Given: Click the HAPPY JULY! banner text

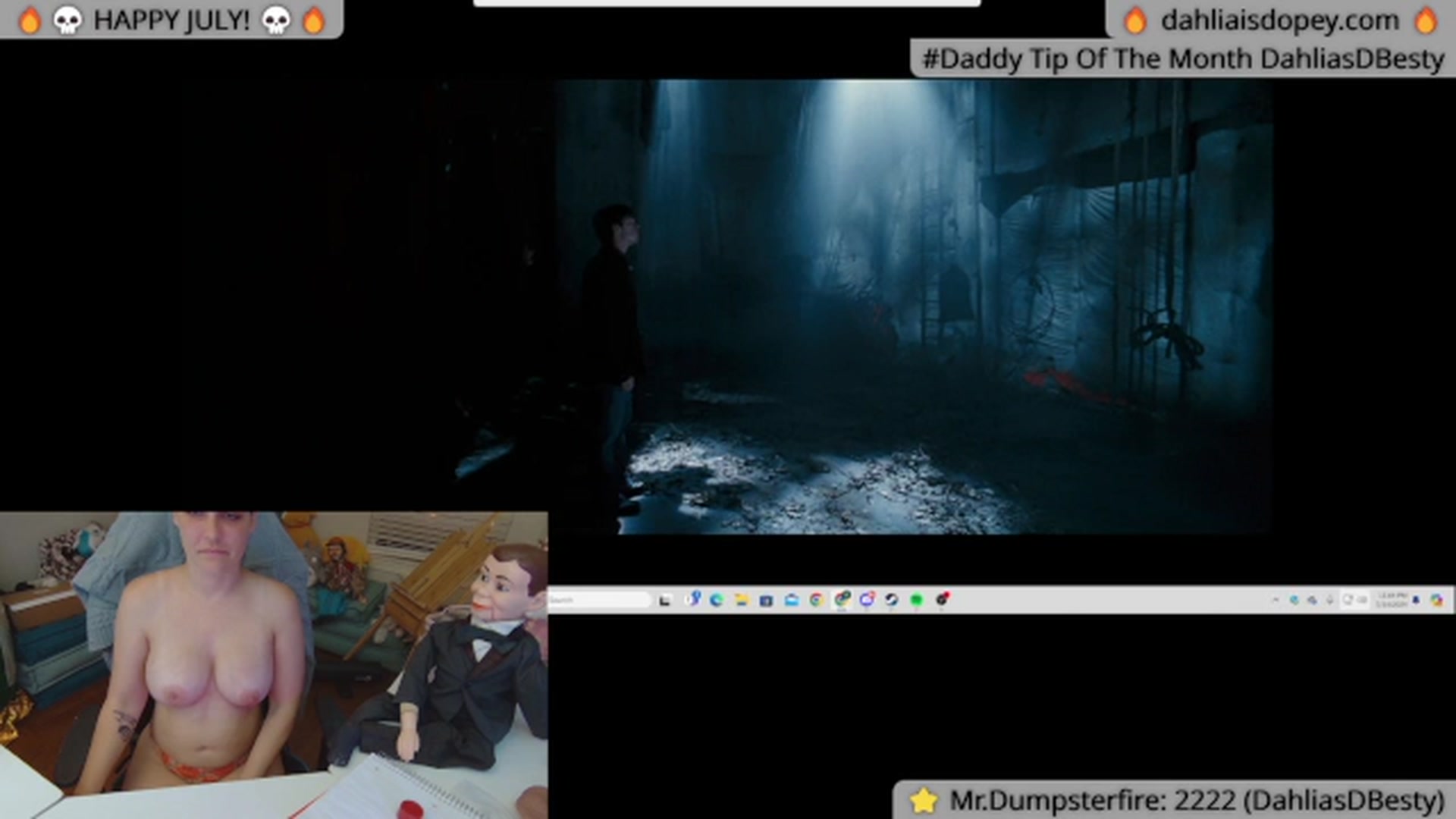Looking at the screenshot, I should pyautogui.click(x=171, y=20).
